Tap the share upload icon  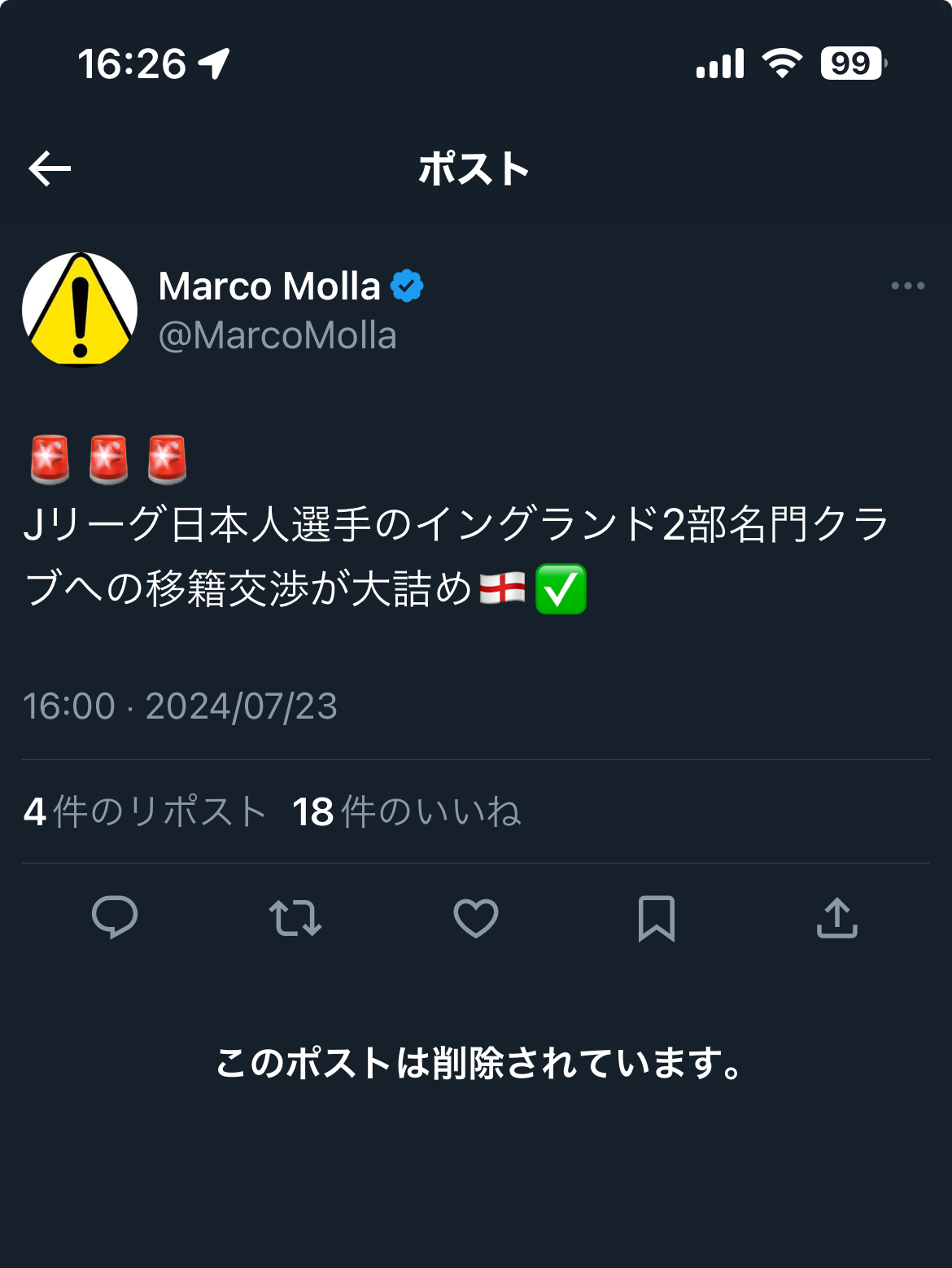(x=837, y=918)
